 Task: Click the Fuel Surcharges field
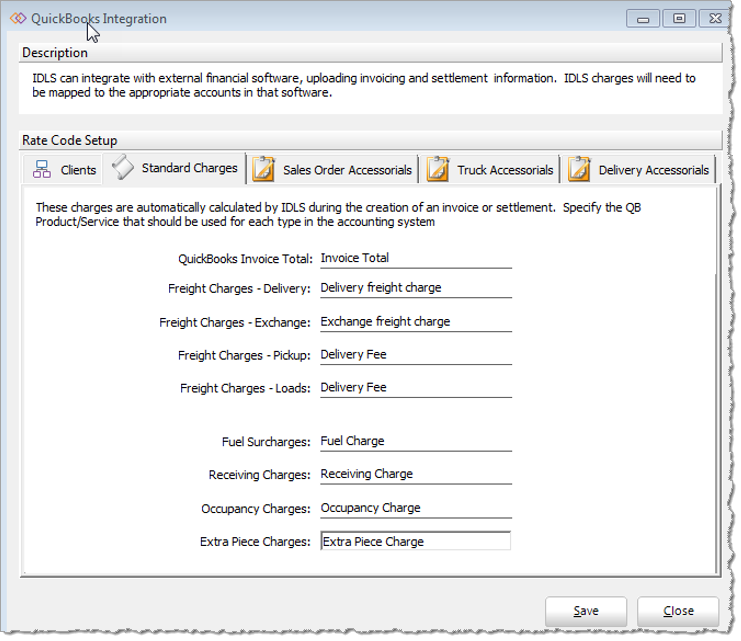tap(416, 442)
